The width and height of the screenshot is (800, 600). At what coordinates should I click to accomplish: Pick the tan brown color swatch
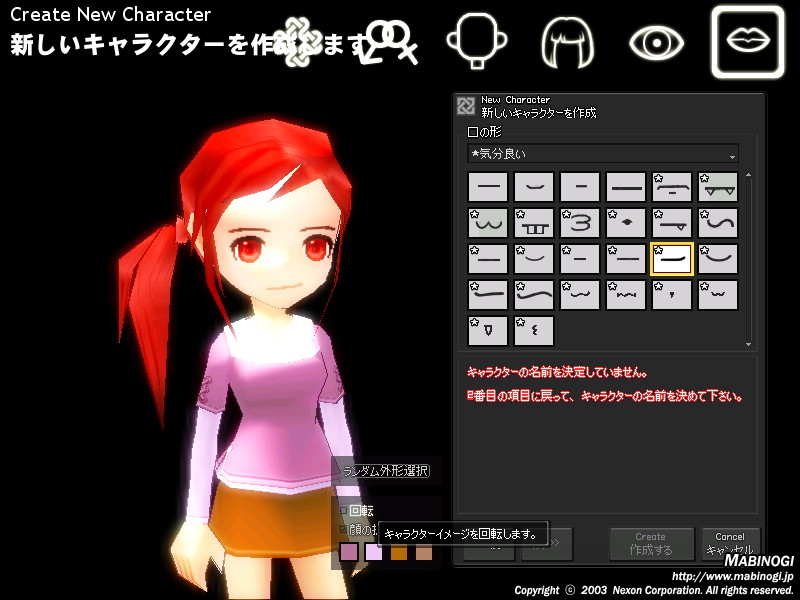424,552
